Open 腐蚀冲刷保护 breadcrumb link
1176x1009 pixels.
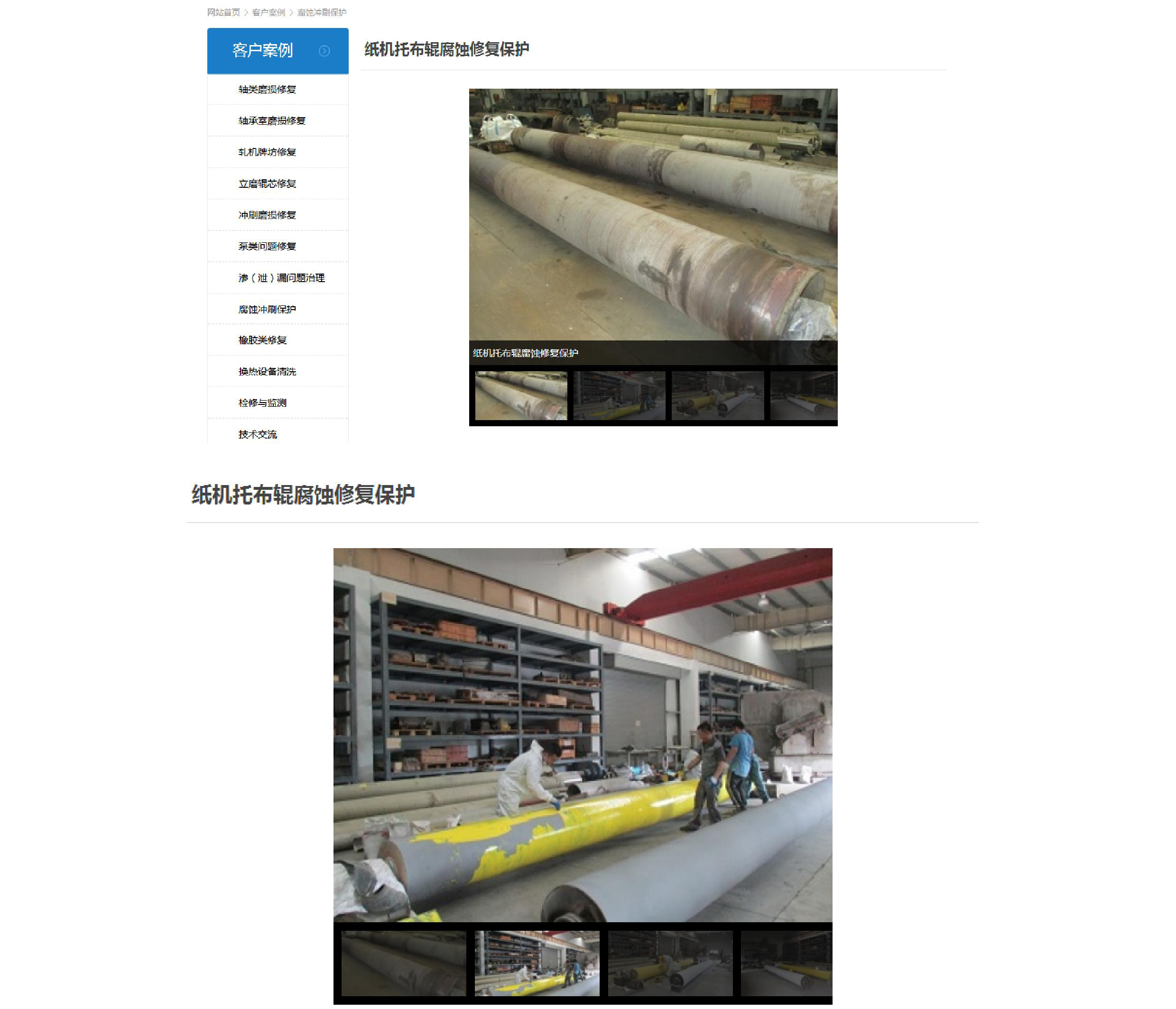coord(322,12)
